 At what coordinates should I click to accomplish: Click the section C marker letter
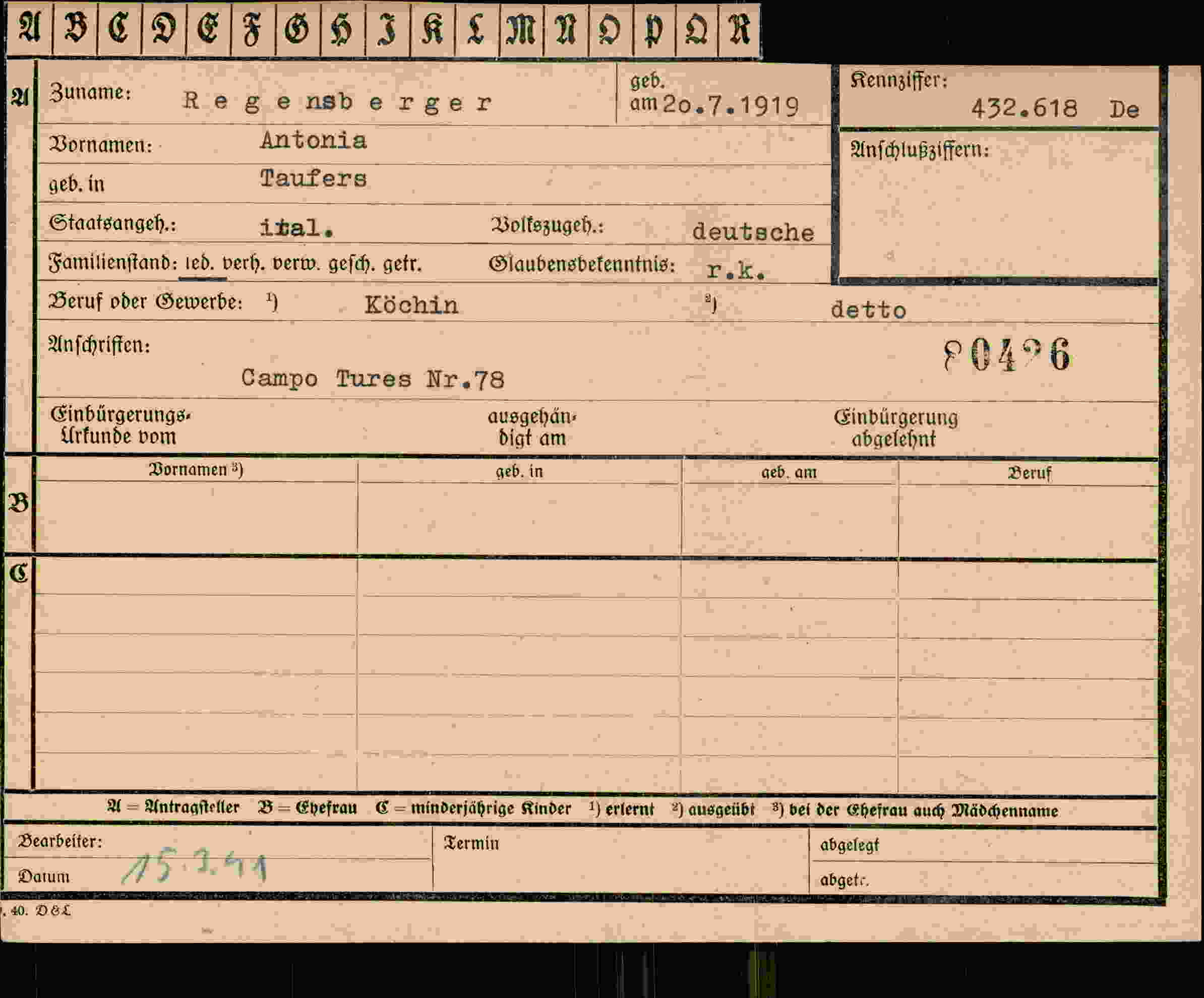pos(18,573)
